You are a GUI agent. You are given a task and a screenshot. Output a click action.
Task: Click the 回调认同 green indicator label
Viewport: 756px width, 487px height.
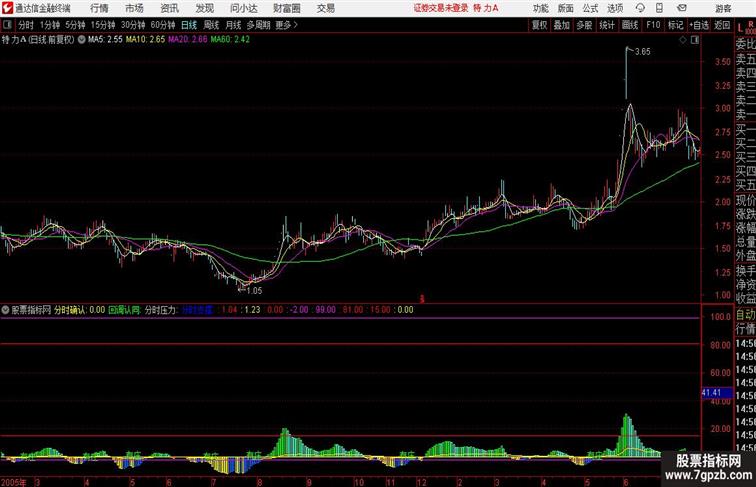[124, 310]
